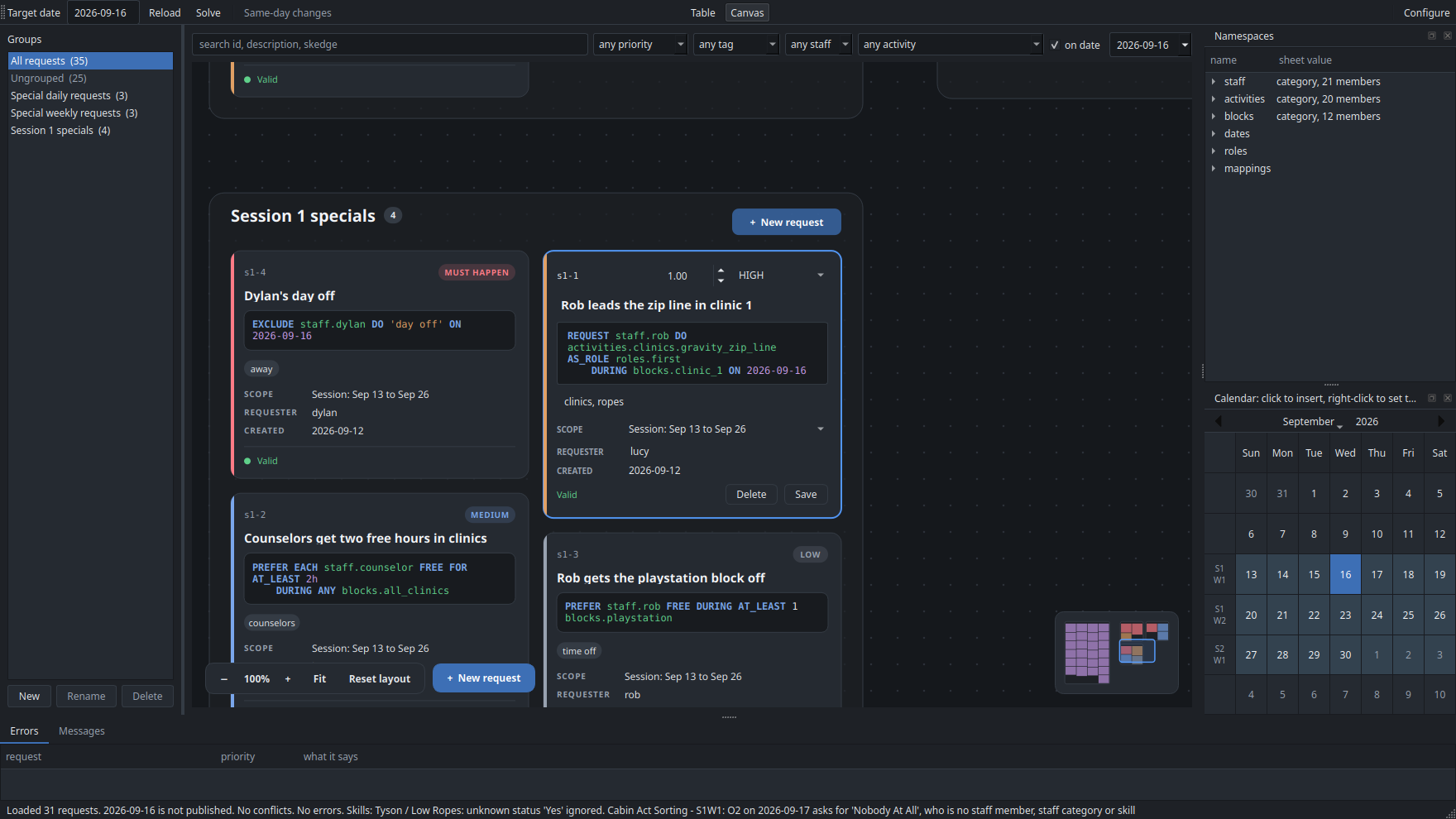Open the any staff filter dropdown
This screenshot has width=1456, height=819.
click(818, 45)
